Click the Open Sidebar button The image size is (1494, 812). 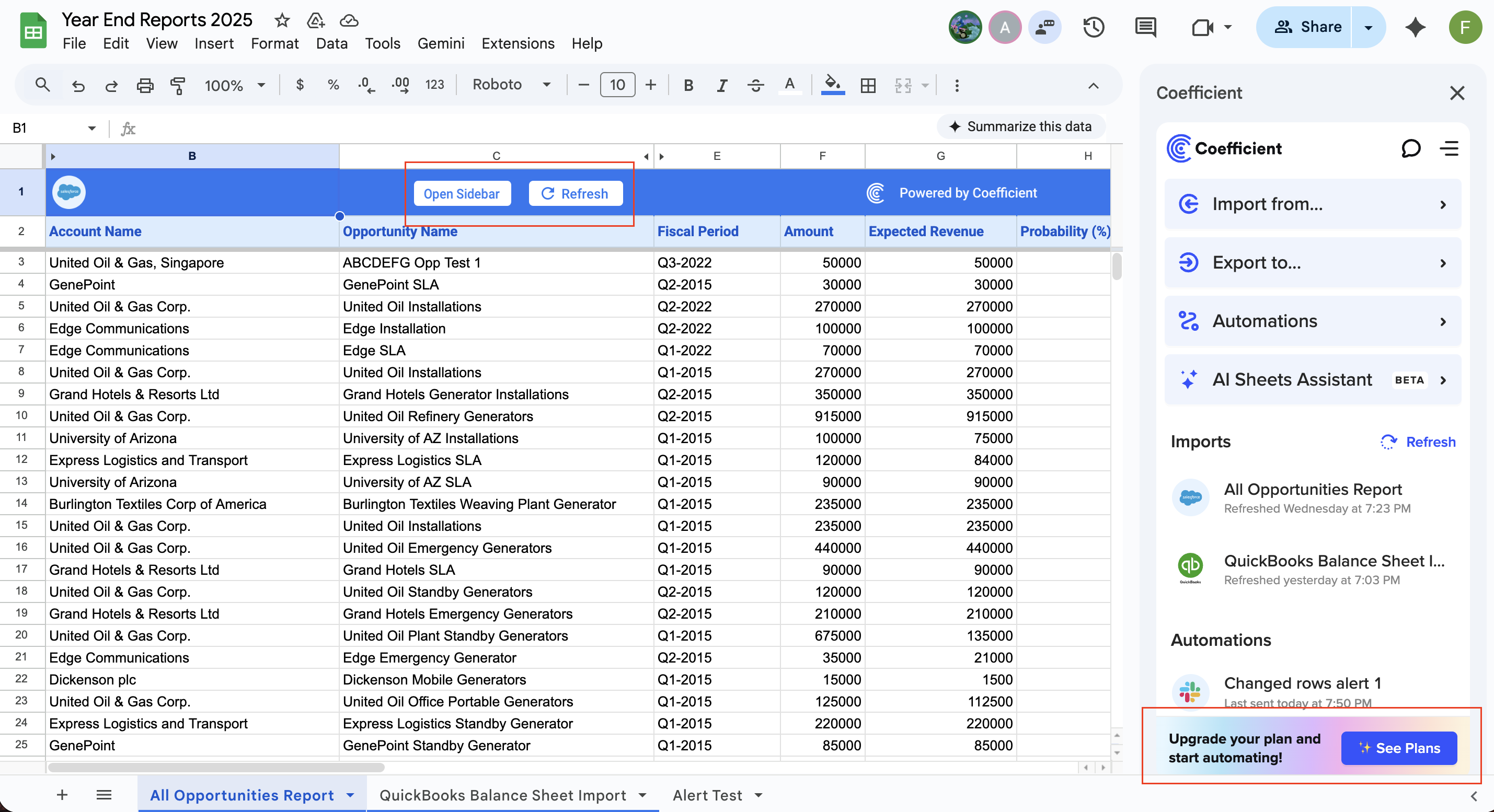(x=462, y=193)
